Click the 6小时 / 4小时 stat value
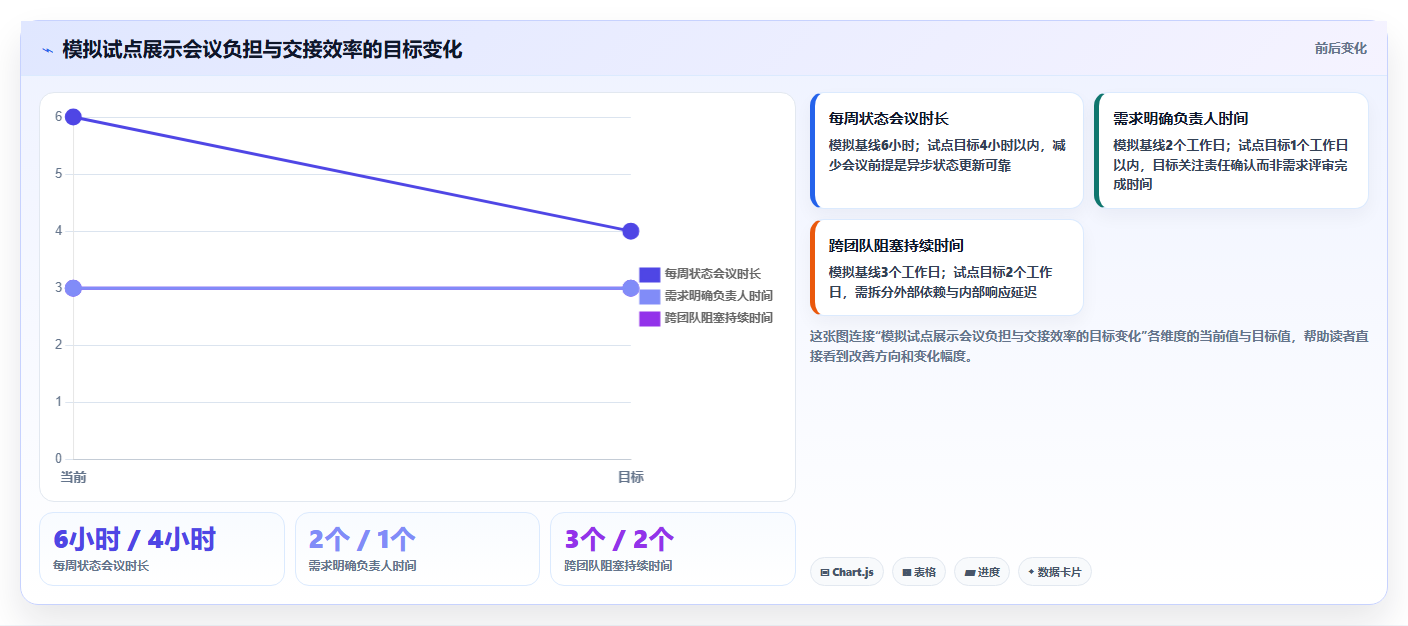This screenshot has height=626, width=1408. [135, 539]
